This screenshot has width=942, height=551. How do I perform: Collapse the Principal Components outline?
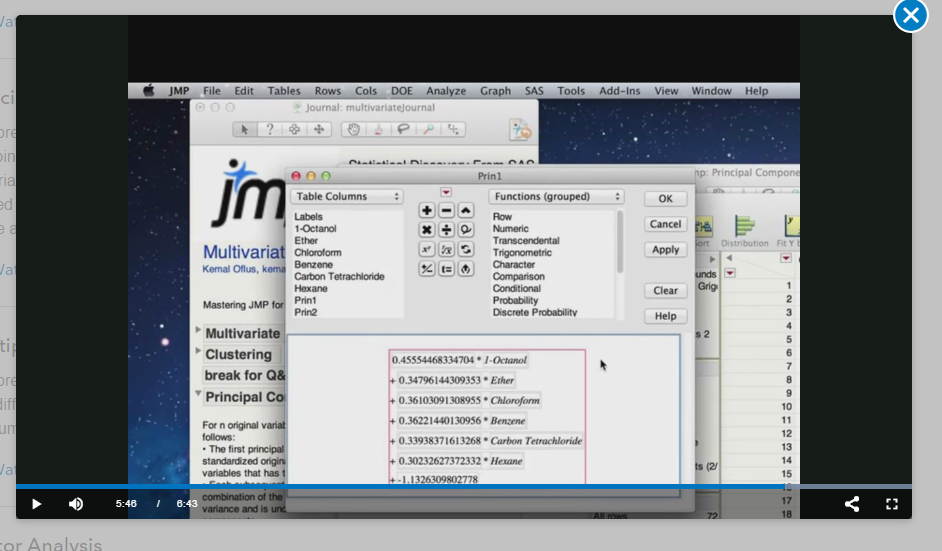click(x=198, y=394)
